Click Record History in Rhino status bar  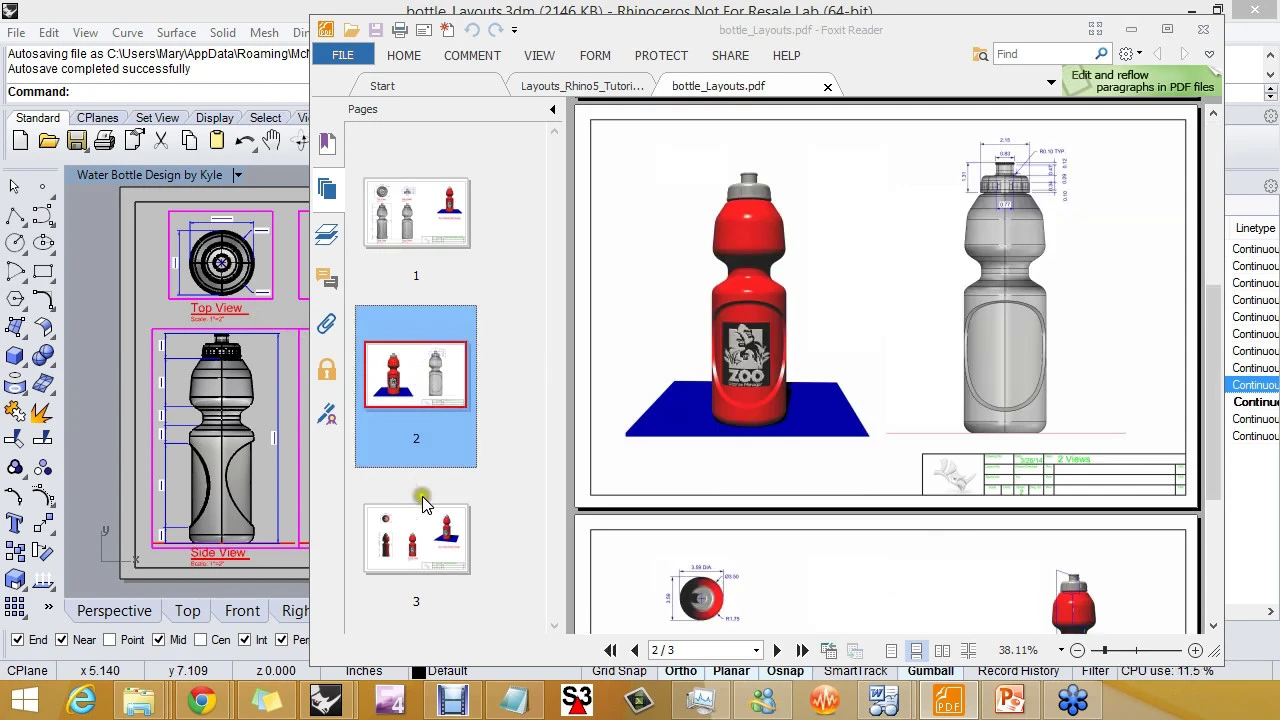pyautogui.click(x=1018, y=671)
